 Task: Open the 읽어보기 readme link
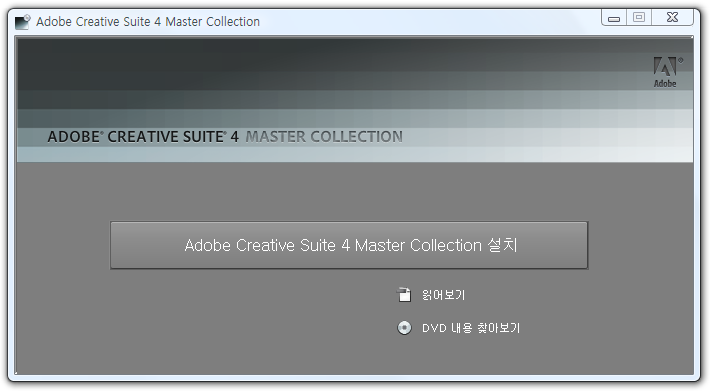point(443,295)
